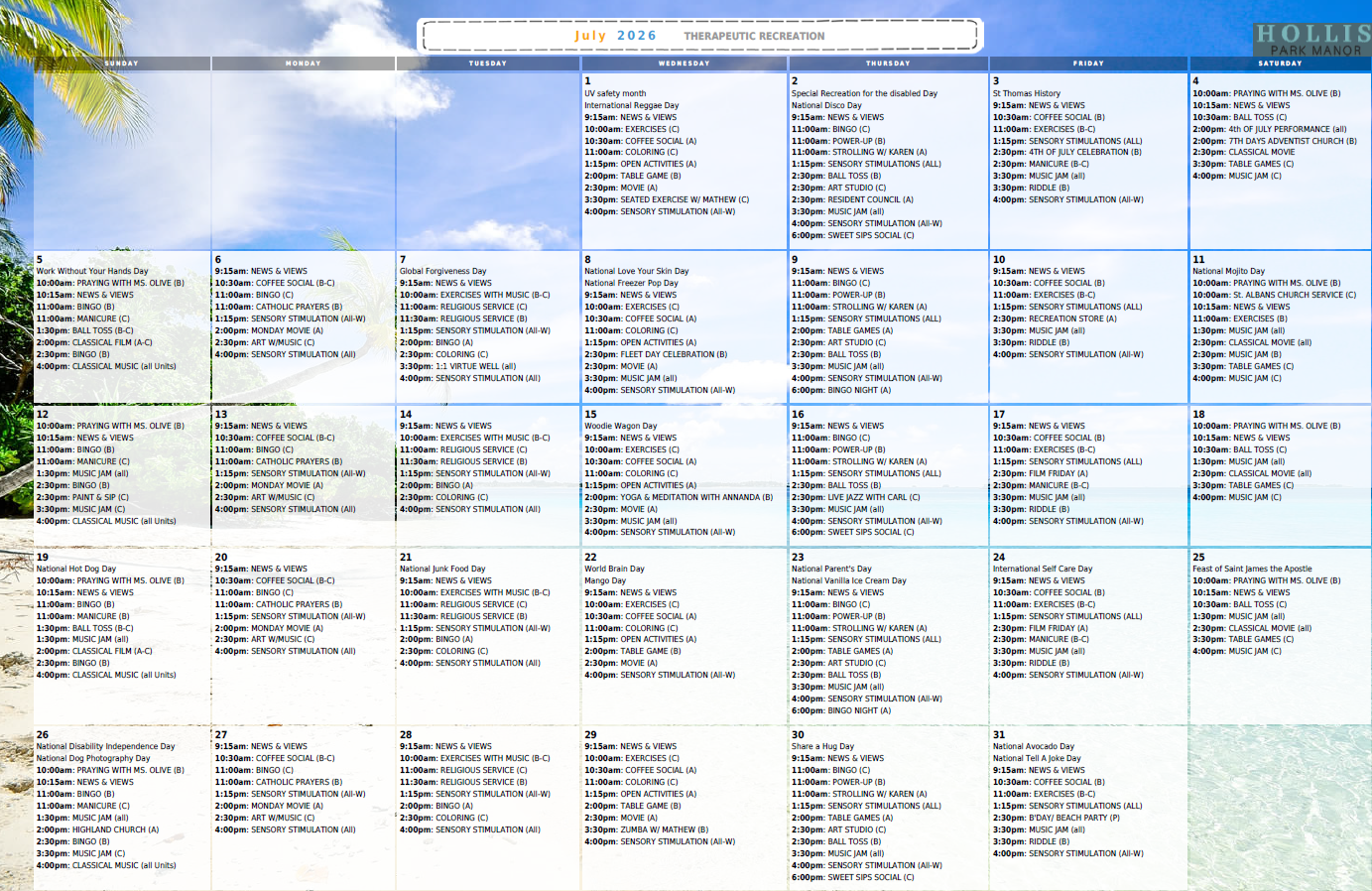Select the THURSDAY column header
Screen dimensions: 1372x891
click(888, 64)
